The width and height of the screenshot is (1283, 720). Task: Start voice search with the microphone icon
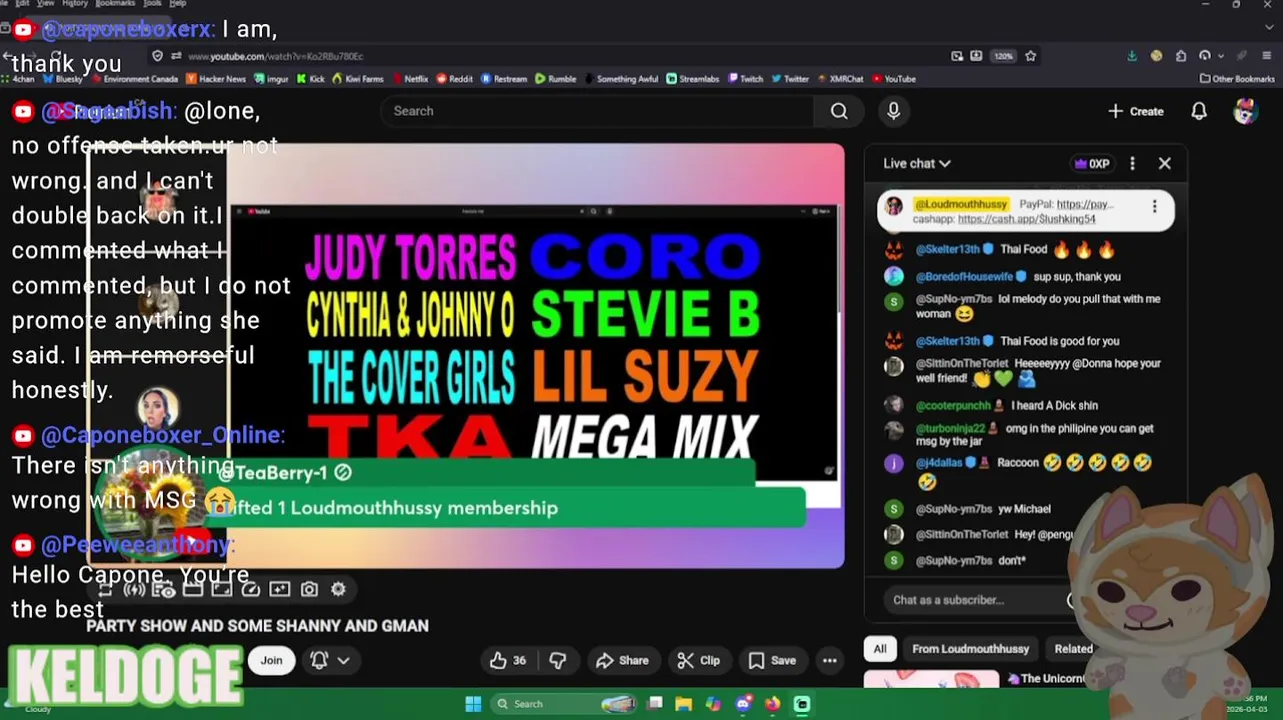point(893,111)
